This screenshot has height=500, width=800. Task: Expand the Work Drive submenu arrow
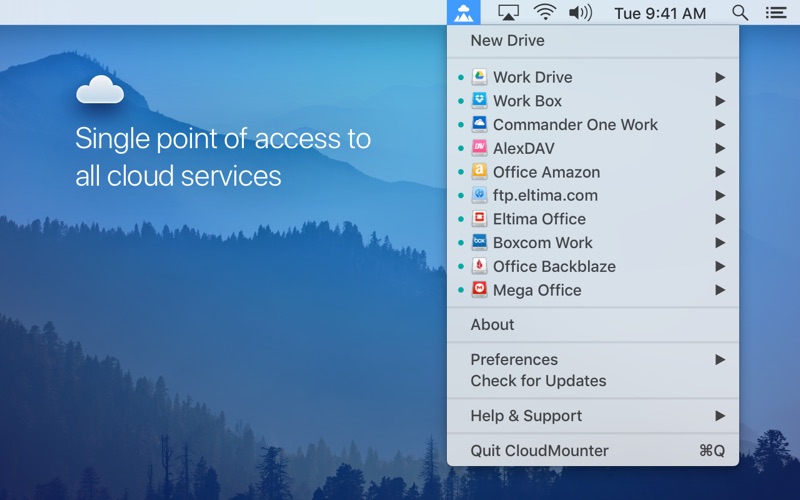tap(720, 77)
